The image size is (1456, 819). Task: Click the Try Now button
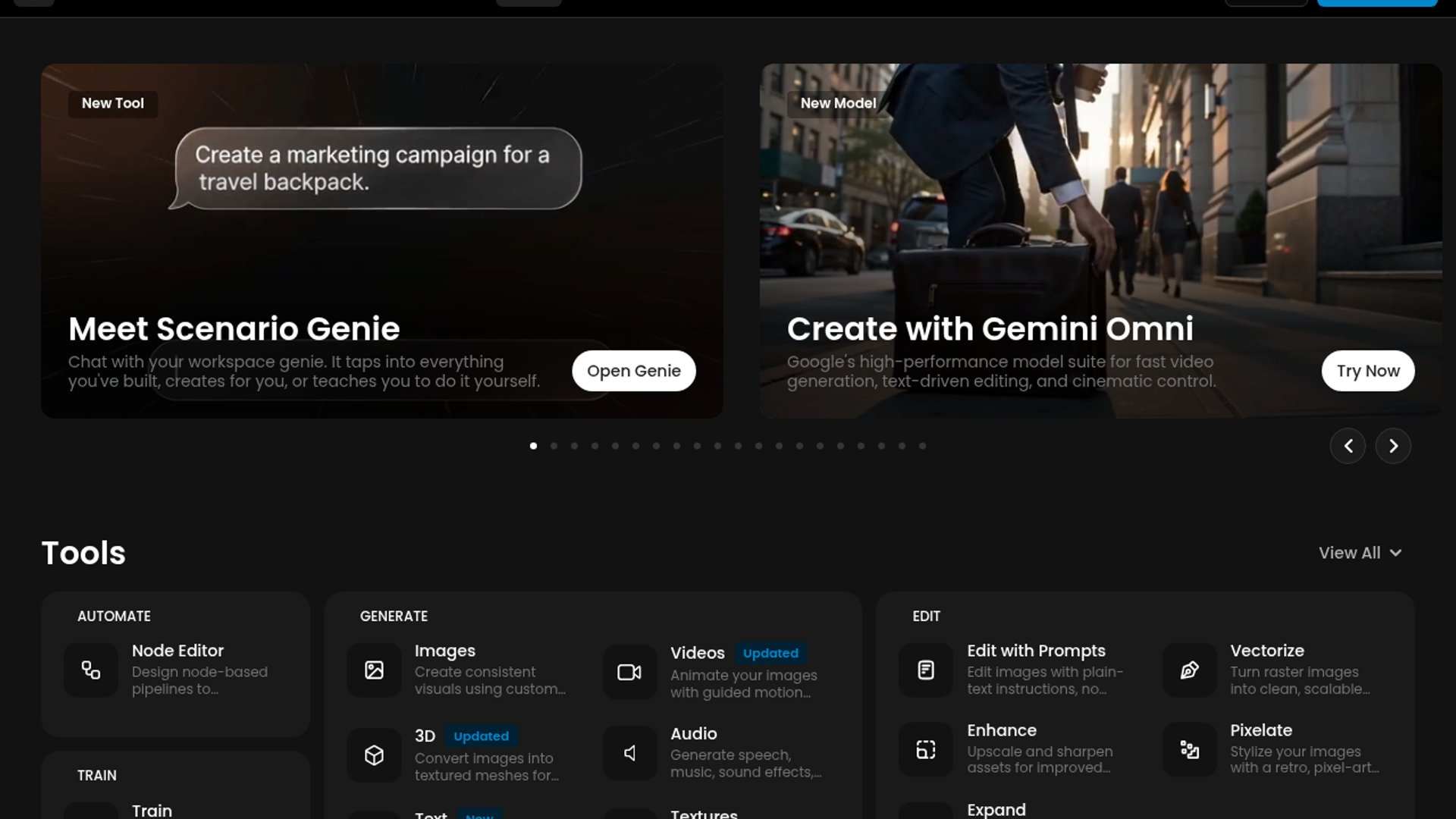(1368, 371)
